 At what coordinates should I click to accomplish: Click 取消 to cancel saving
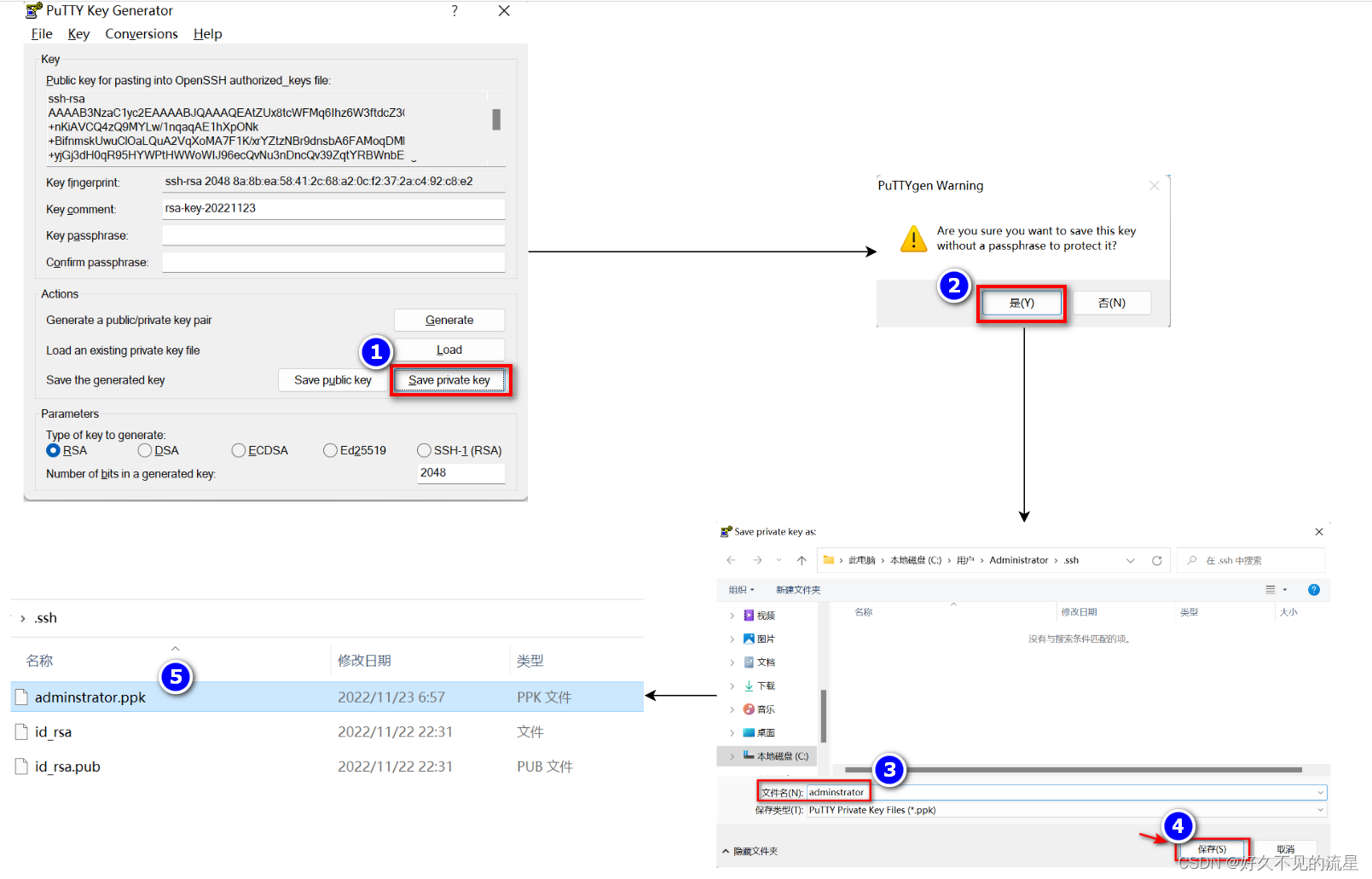1286,849
